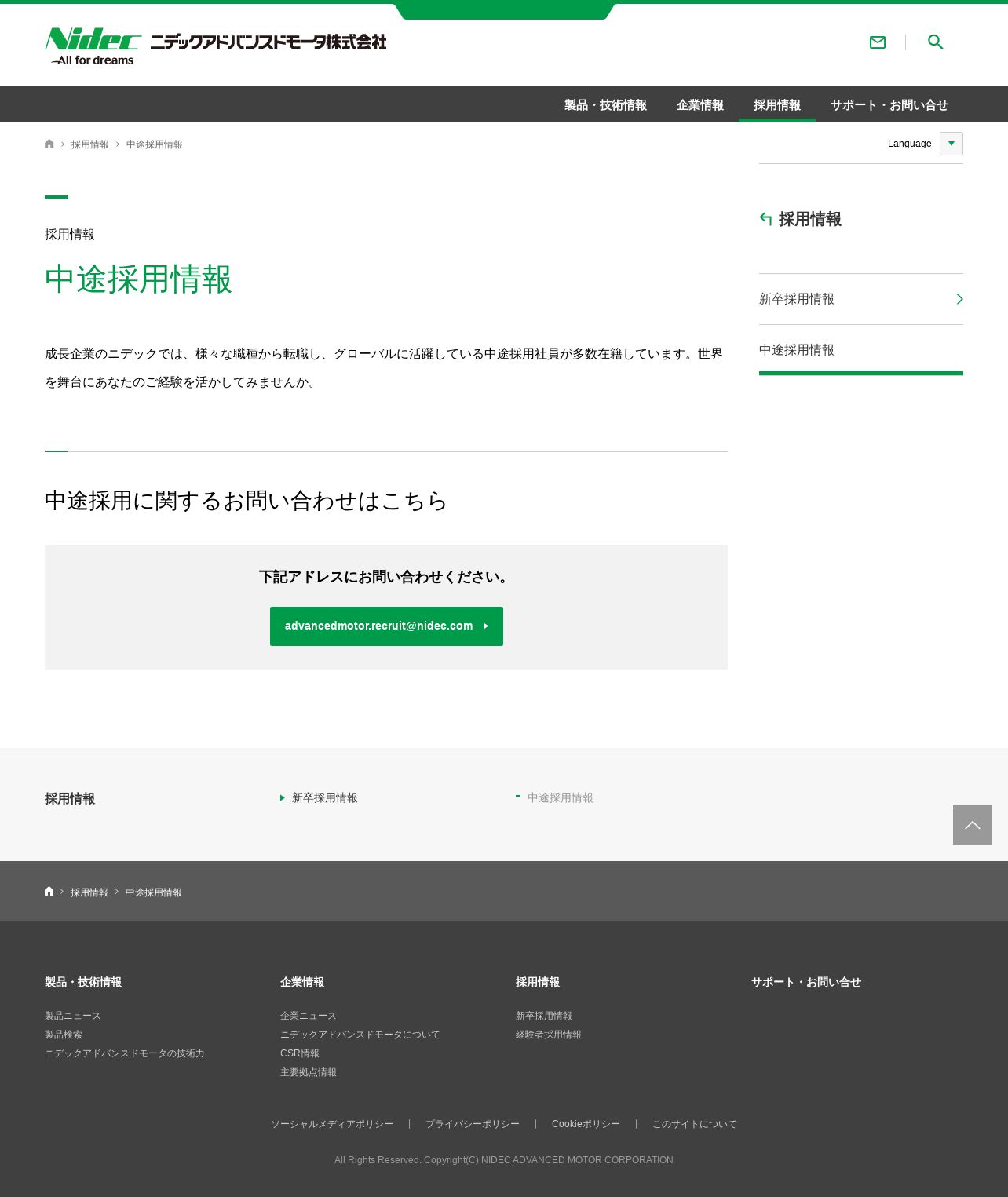
Task: Open footer link 製品検索
Action: tap(64, 1035)
